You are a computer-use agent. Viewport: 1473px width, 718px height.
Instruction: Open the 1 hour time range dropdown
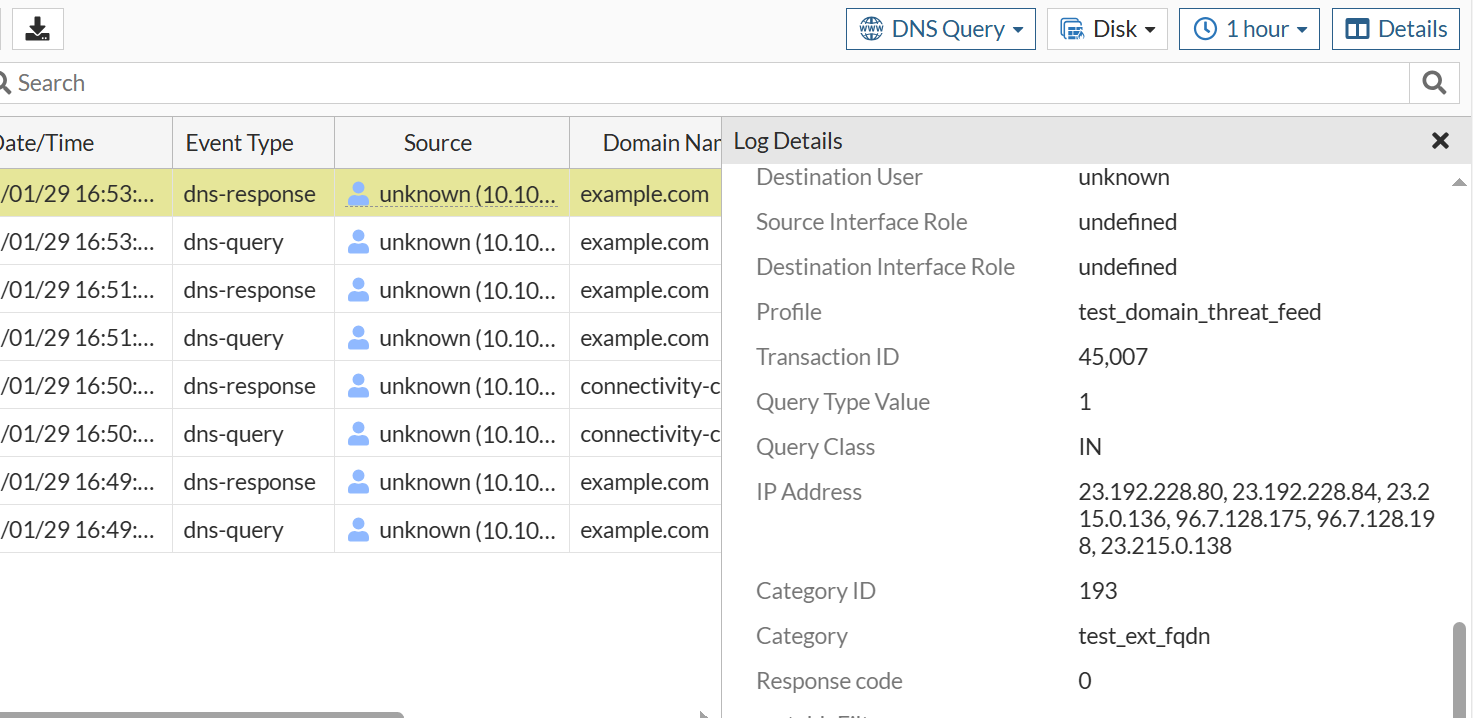point(1249,29)
